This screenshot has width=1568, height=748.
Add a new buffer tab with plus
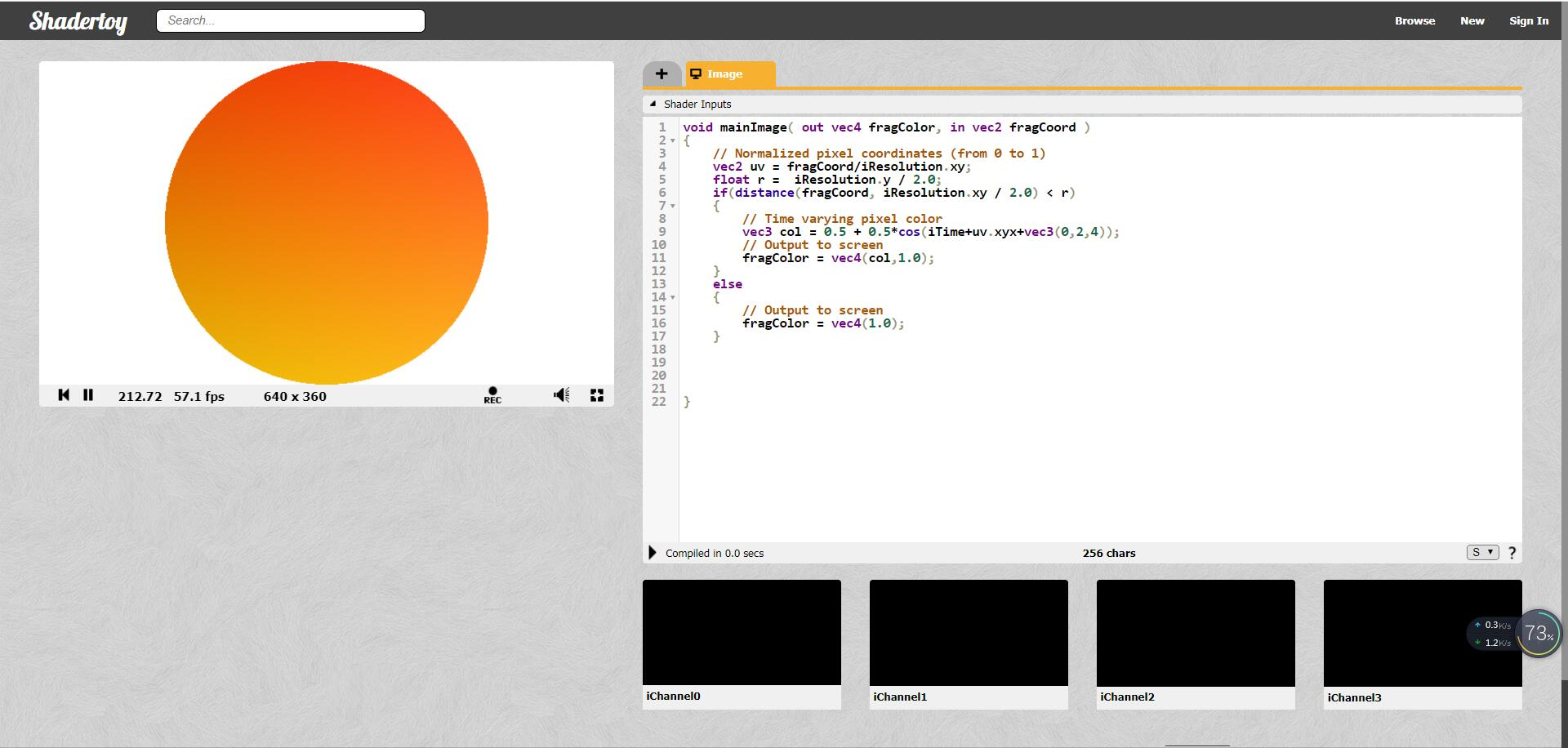pos(661,73)
